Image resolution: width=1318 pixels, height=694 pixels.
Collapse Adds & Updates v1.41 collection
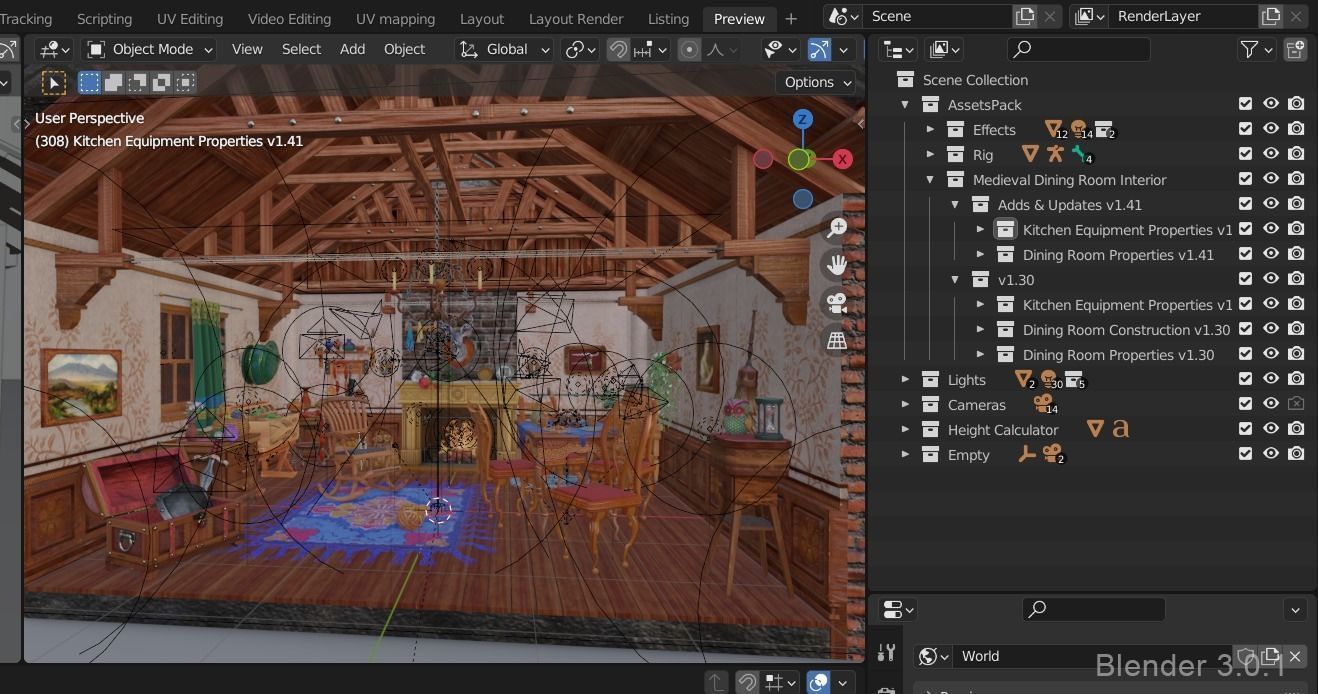(x=955, y=204)
